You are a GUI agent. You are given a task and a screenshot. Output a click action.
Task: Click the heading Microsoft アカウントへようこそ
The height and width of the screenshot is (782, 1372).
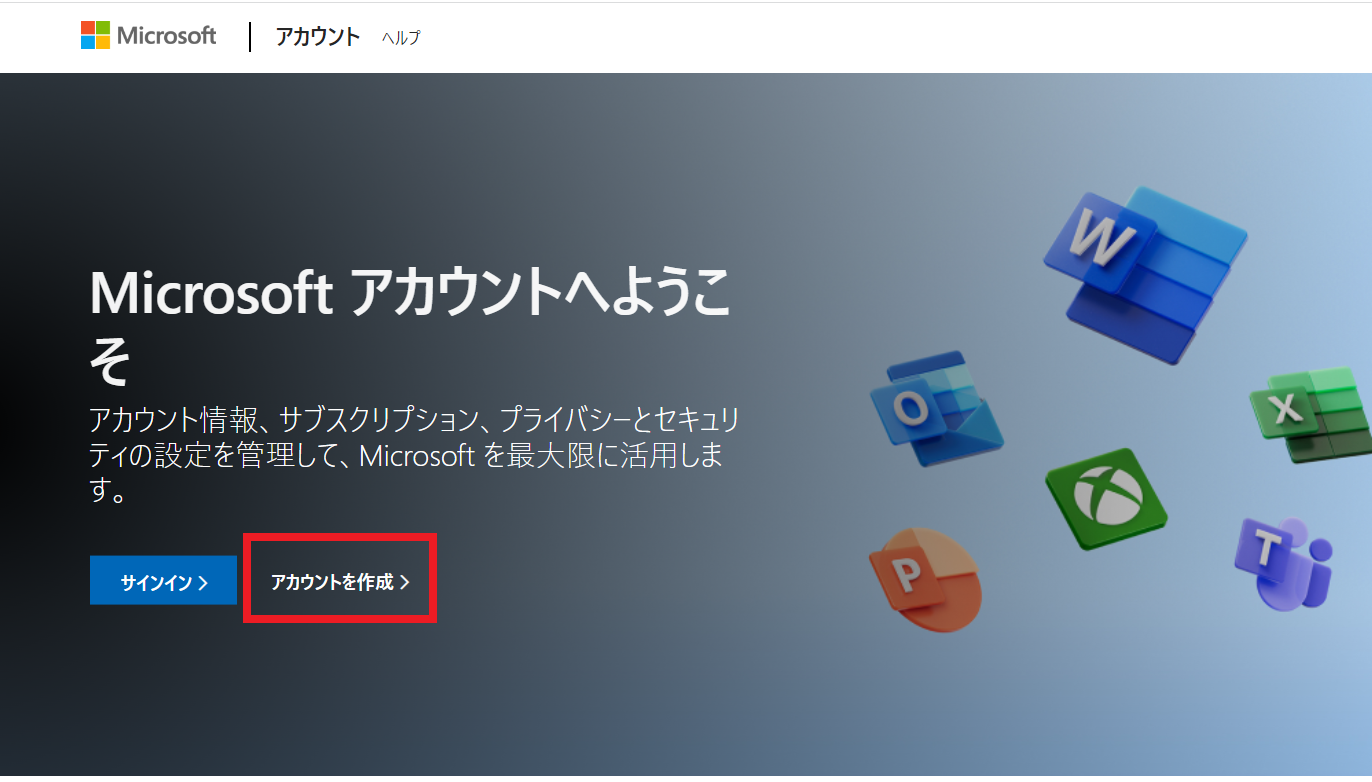click(x=410, y=326)
